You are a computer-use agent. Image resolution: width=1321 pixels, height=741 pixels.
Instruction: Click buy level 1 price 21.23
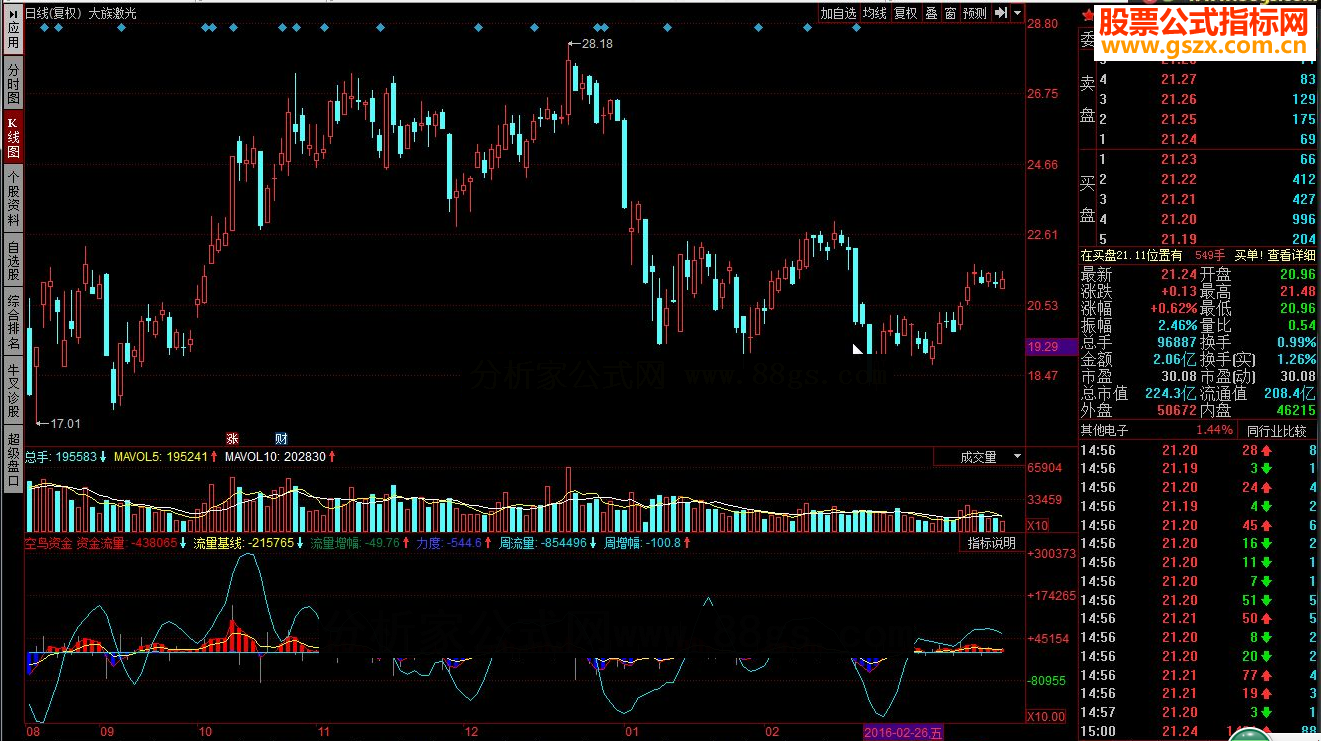[x=1179, y=159]
